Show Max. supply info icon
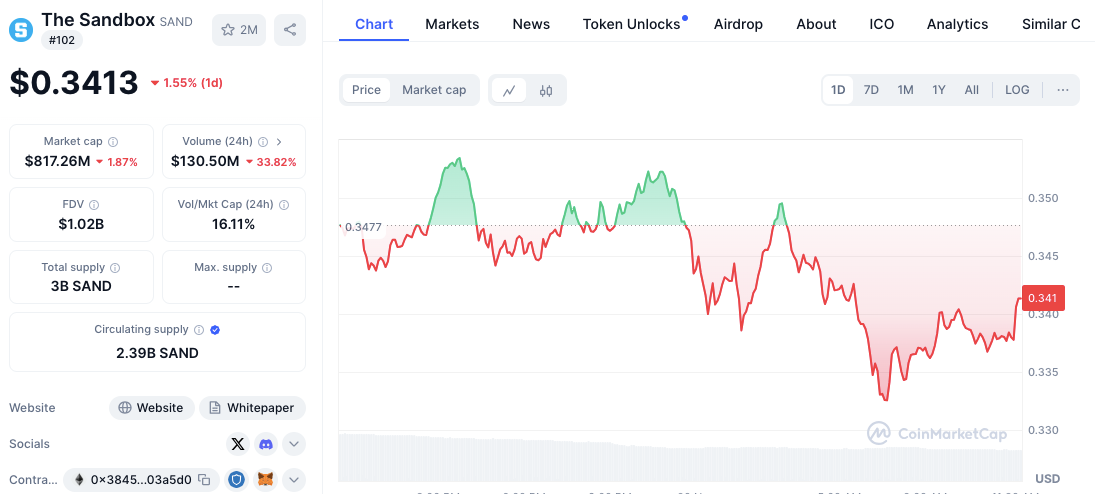 click(267, 268)
